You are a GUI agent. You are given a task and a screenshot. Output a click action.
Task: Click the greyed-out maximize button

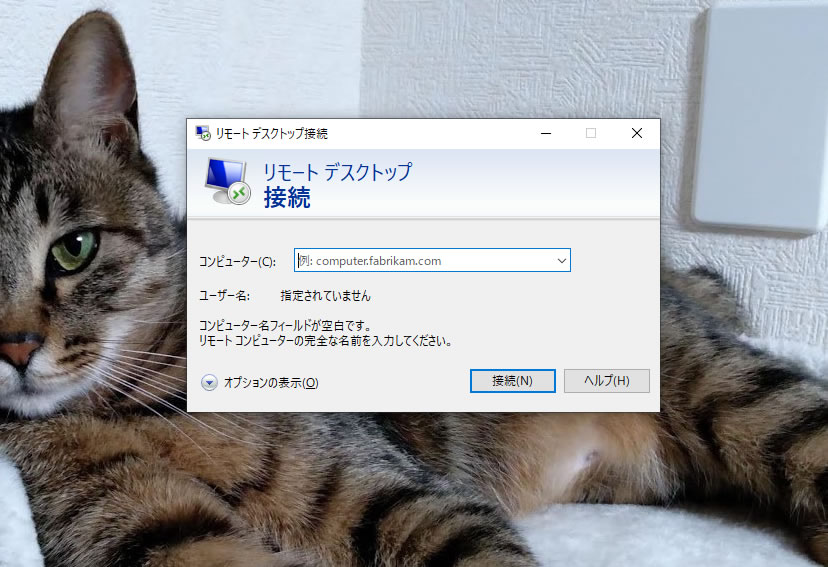[x=591, y=133]
